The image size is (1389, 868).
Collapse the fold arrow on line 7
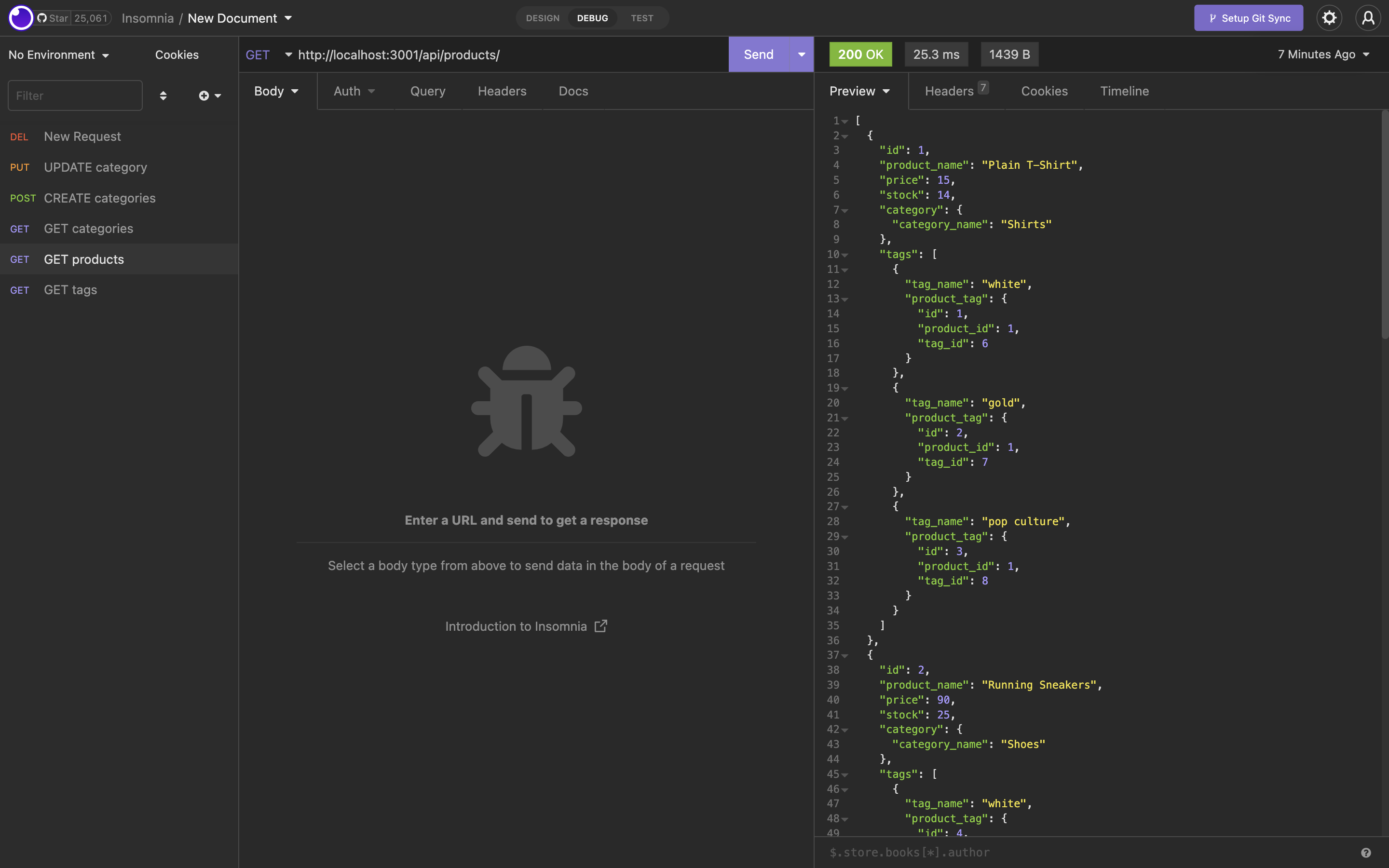pos(845,211)
